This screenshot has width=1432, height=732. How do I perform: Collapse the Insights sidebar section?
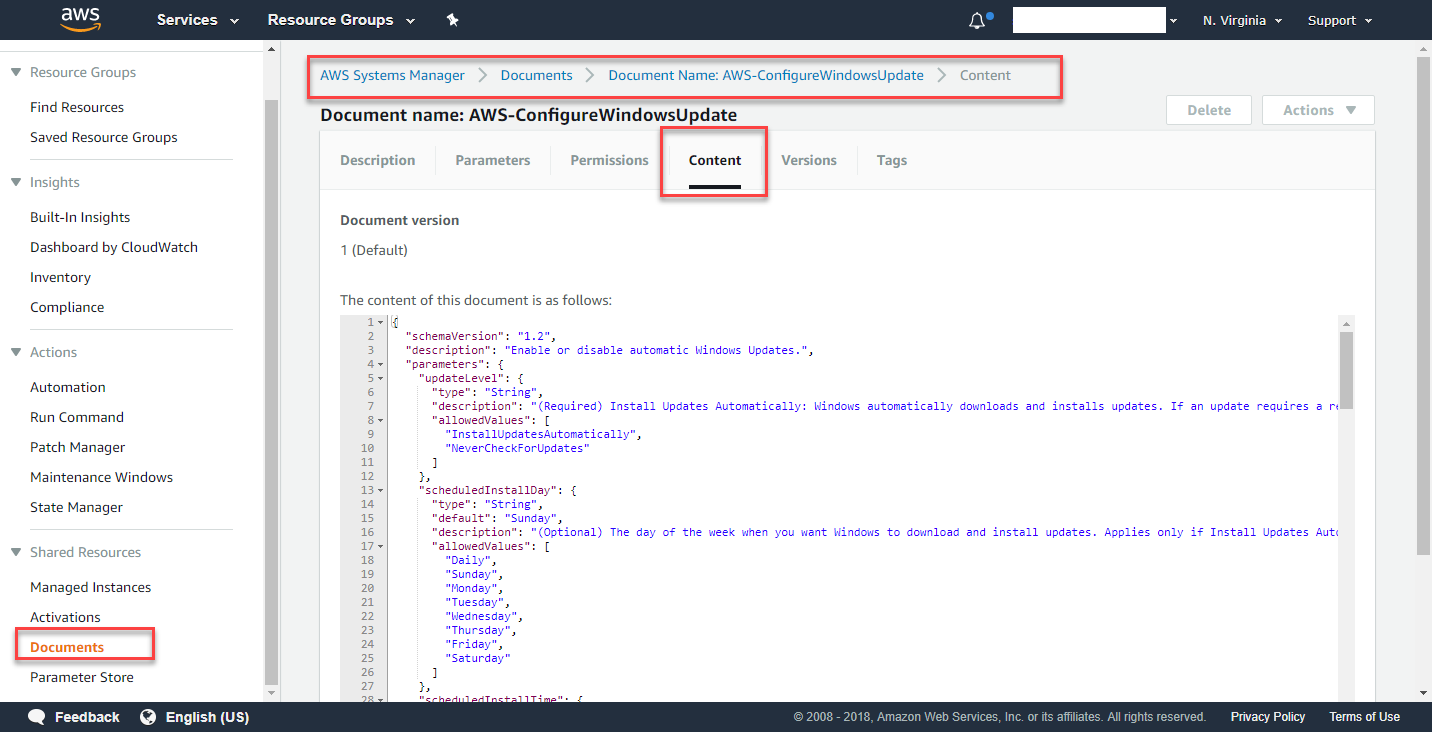point(15,182)
